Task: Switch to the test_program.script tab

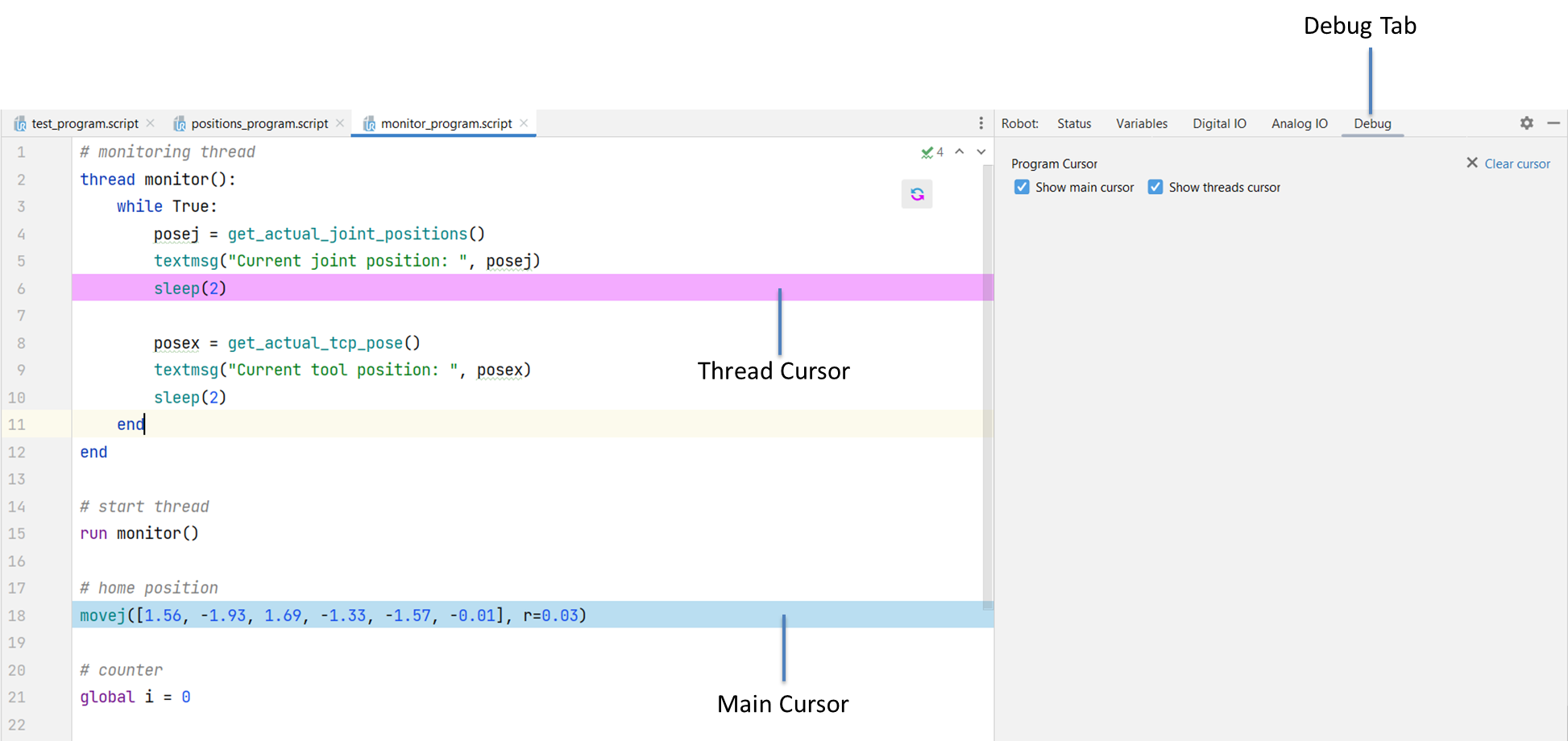Action: click(85, 123)
